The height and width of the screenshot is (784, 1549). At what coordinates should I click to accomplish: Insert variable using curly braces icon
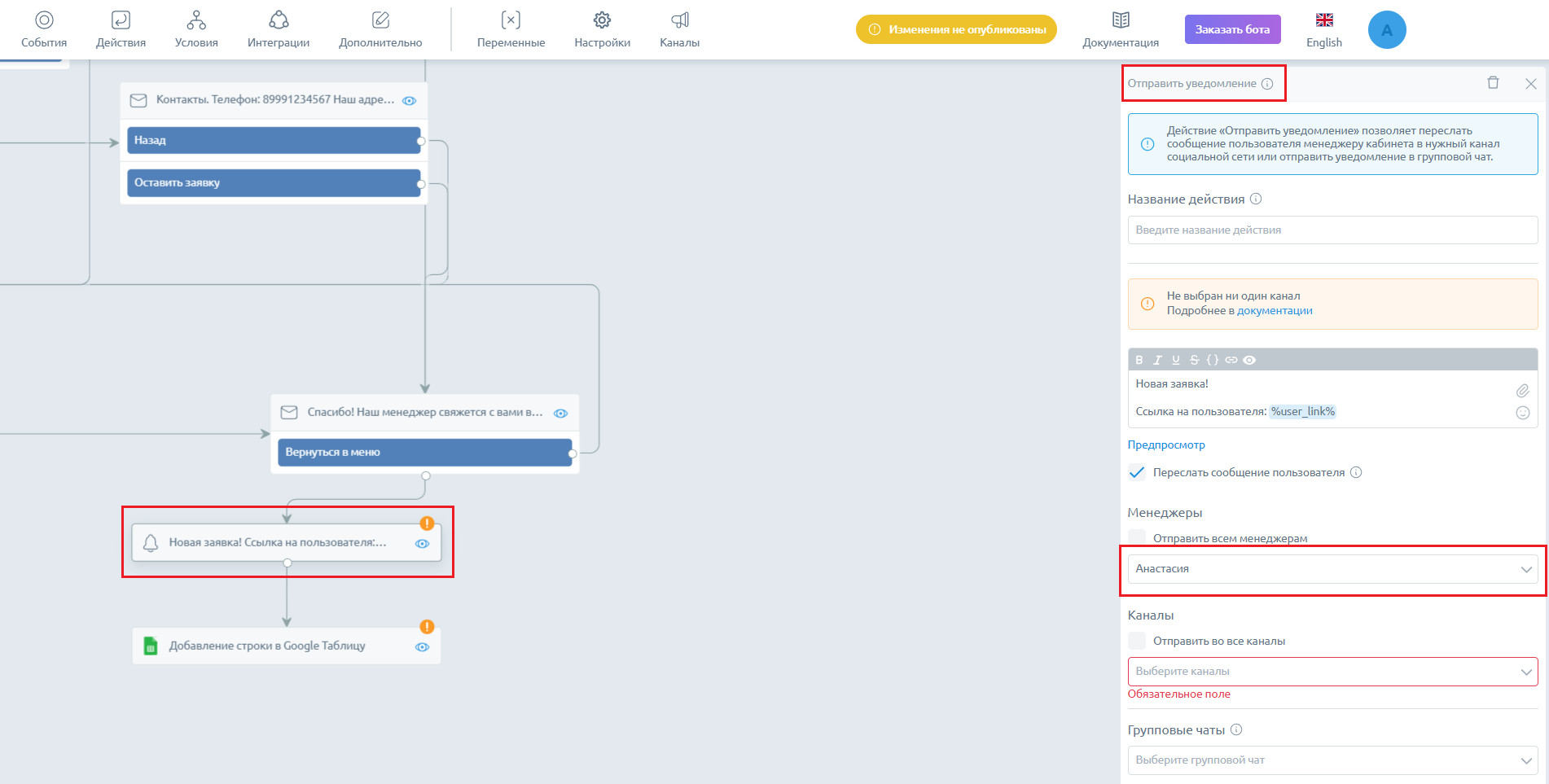[1213, 360]
